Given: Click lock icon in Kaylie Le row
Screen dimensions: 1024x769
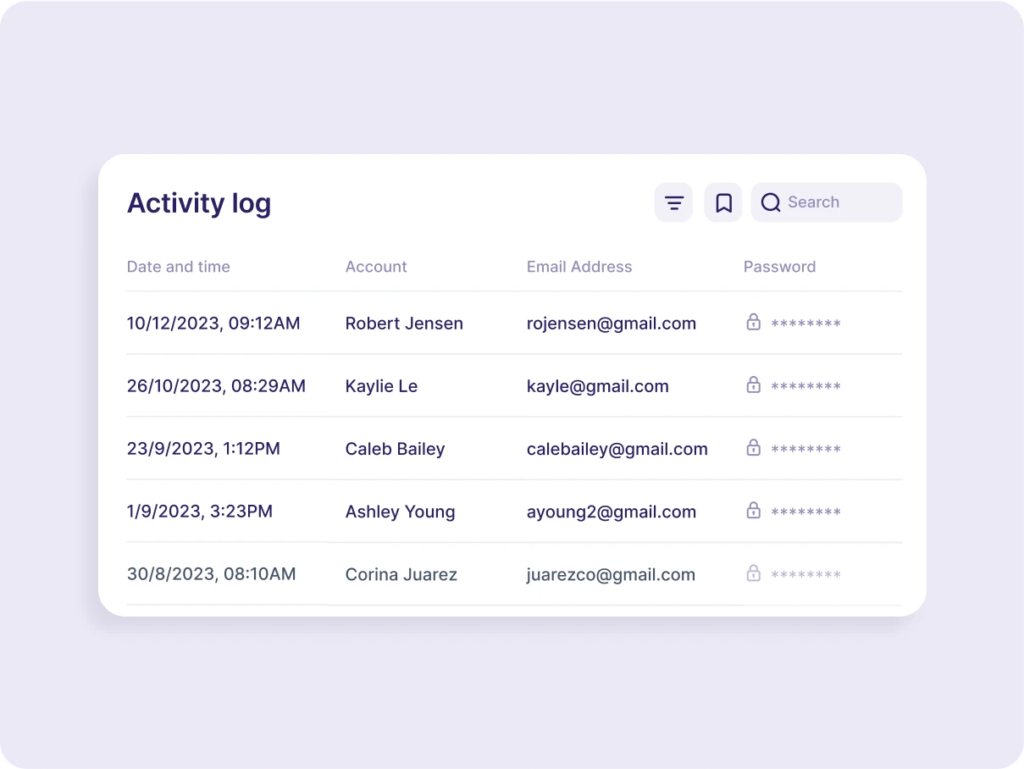Looking at the screenshot, I should pos(753,384).
